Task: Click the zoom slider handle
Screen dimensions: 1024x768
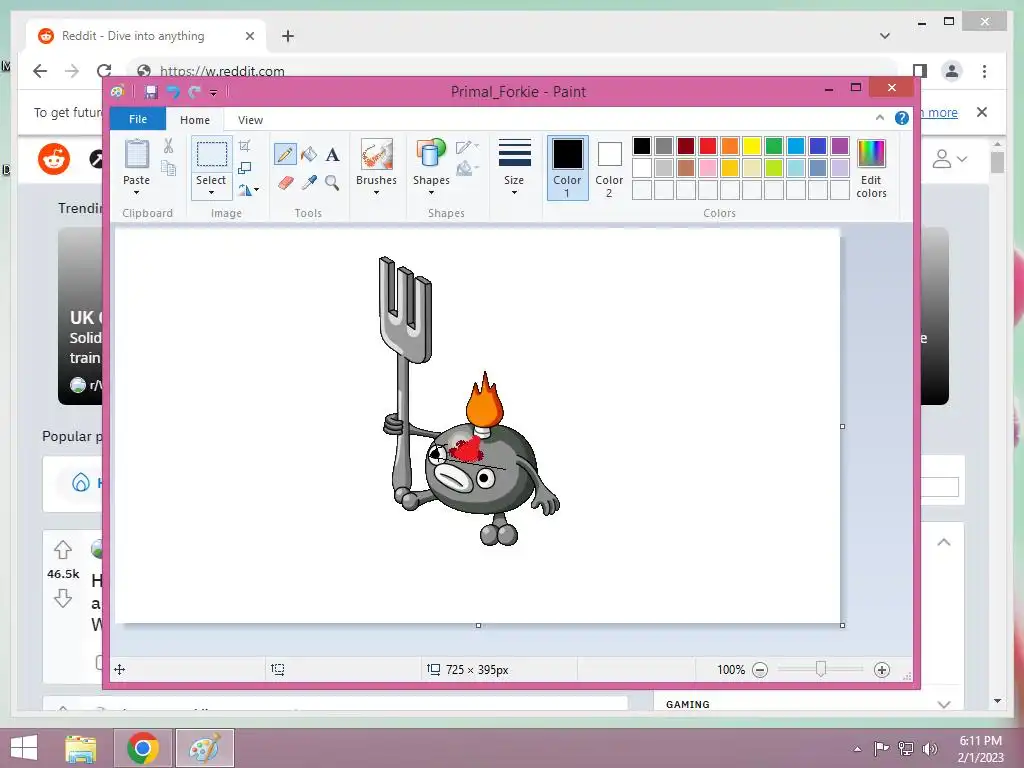Action: 821,669
